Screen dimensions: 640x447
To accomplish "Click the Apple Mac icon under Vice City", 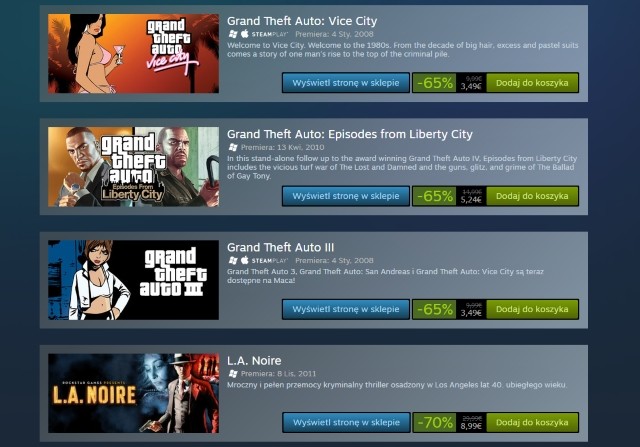I will click(x=244, y=33).
